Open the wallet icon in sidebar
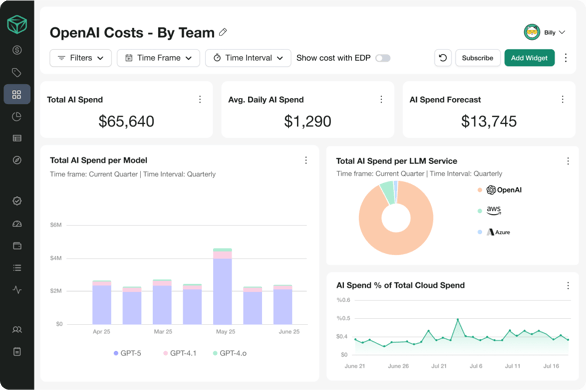 (17, 246)
